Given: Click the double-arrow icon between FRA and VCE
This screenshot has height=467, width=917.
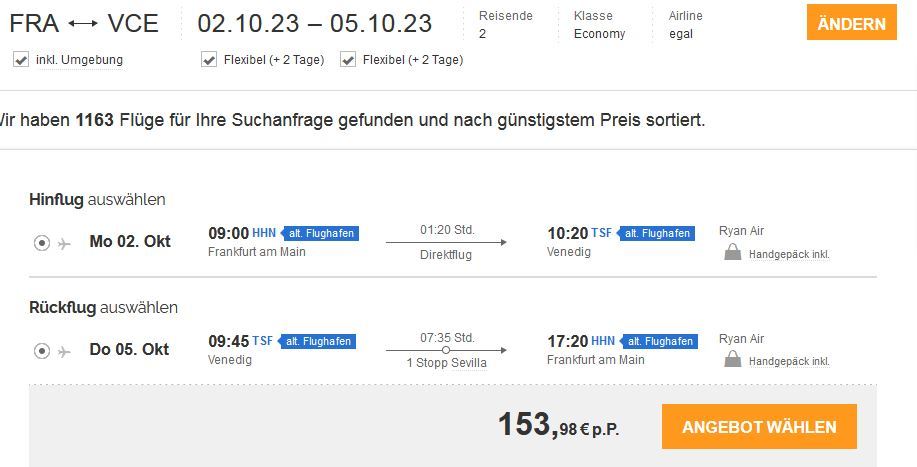Looking at the screenshot, I should pos(82,24).
